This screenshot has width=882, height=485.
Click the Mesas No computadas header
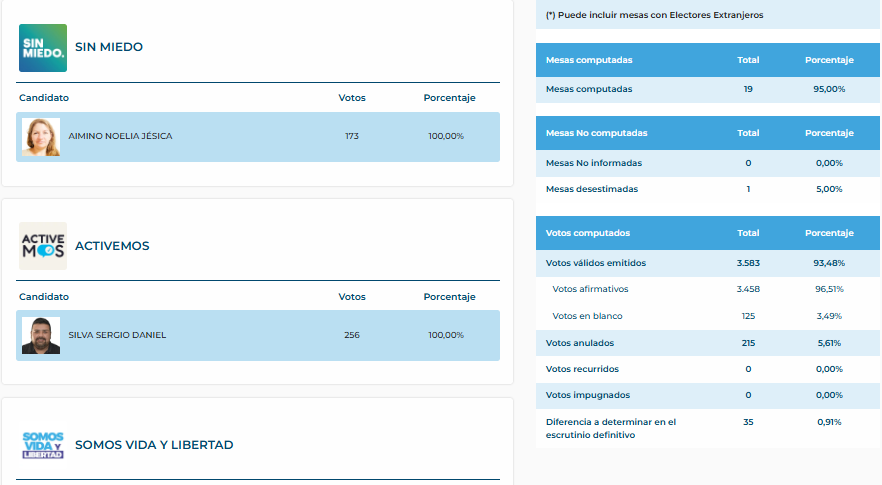click(x=708, y=133)
